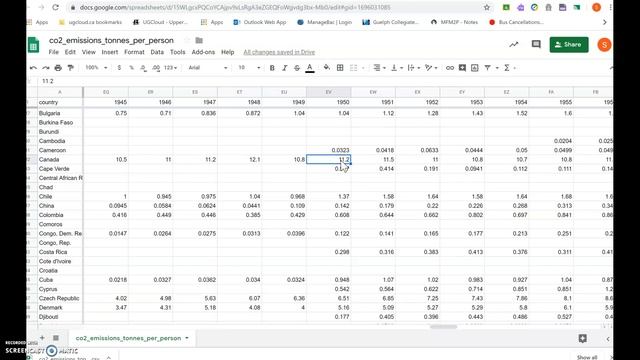Open the Tools menu

pos(178,52)
